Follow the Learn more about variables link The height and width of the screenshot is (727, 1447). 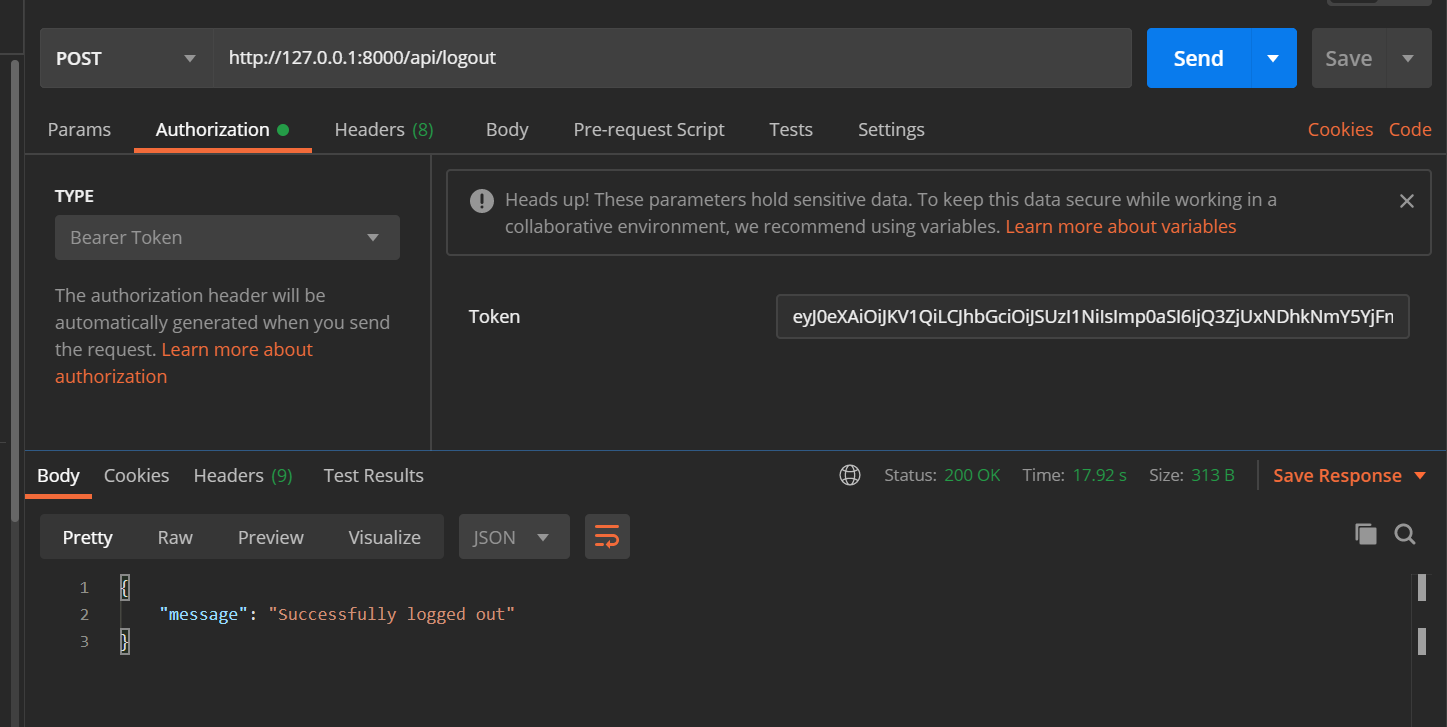[x=1120, y=226]
